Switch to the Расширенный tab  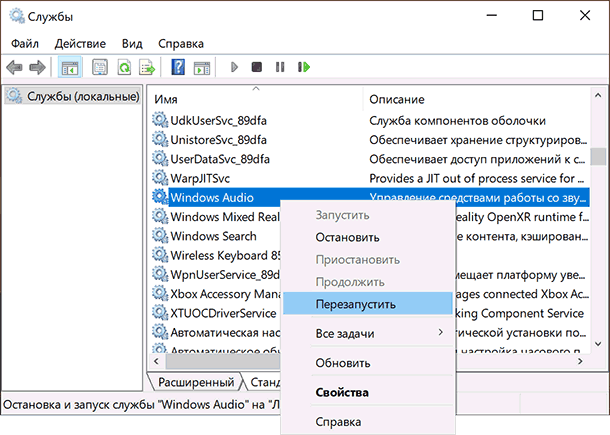196,382
